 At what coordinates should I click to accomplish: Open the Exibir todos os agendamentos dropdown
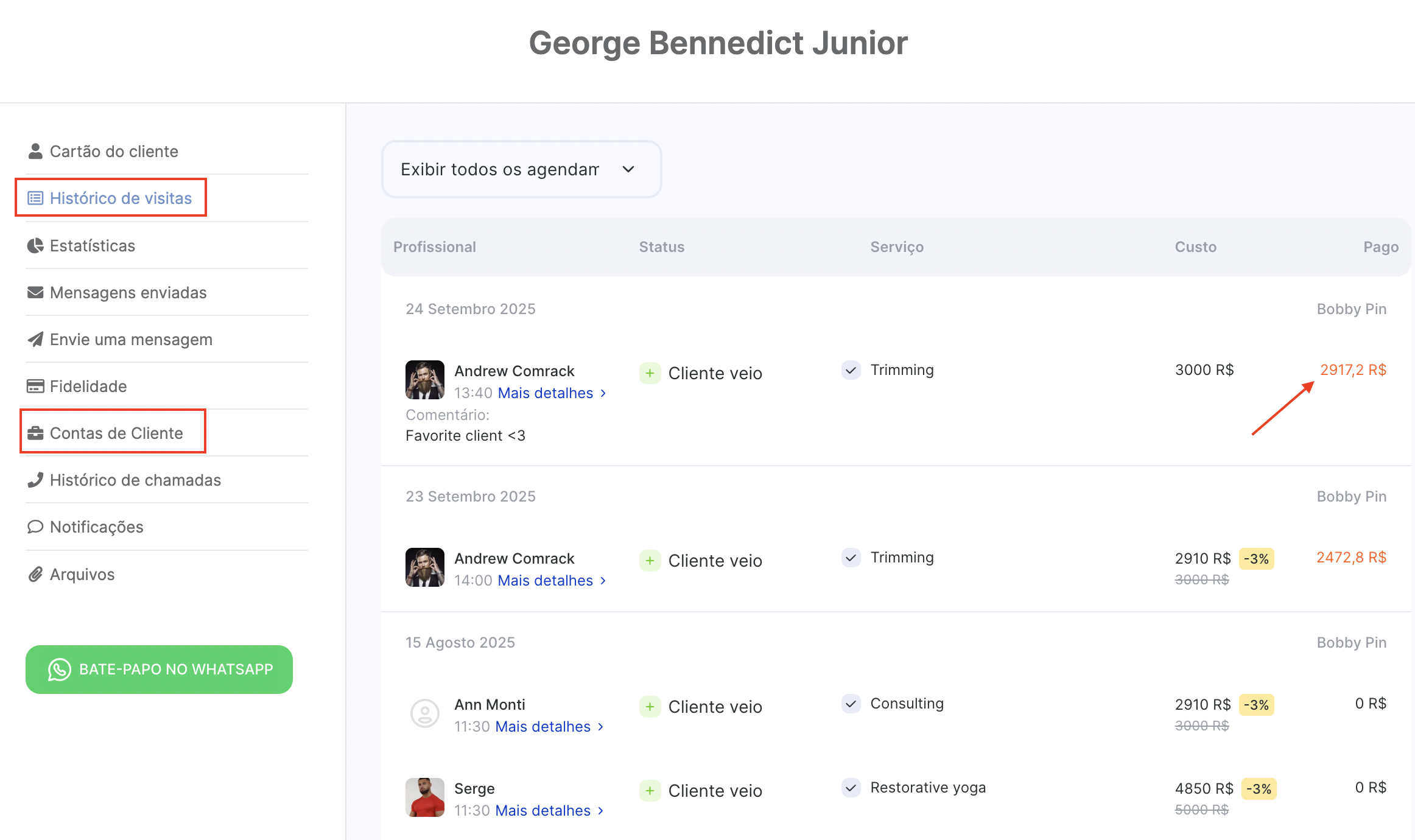coord(521,169)
